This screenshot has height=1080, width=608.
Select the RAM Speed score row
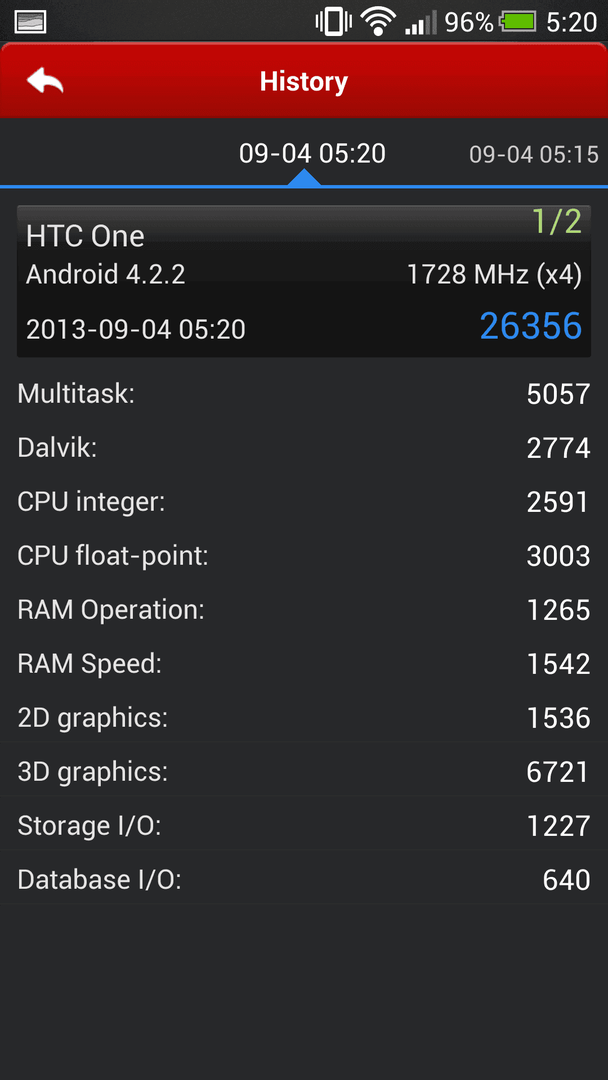pyautogui.click(x=304, y=664)
